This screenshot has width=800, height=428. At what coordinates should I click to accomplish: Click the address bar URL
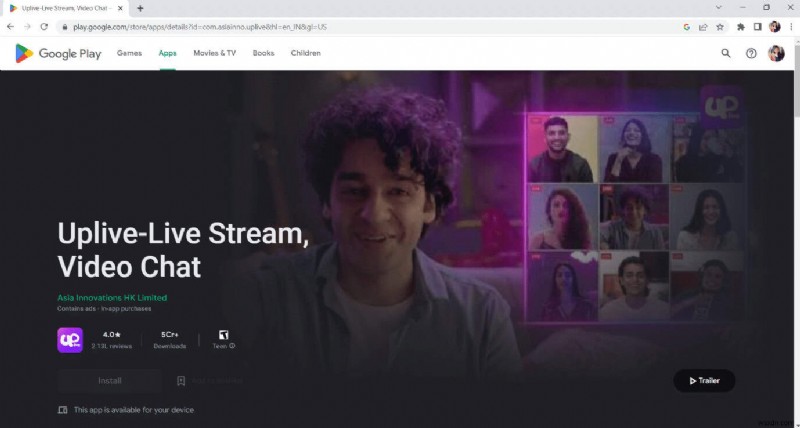pyautogui.click(x=199, y=27)
